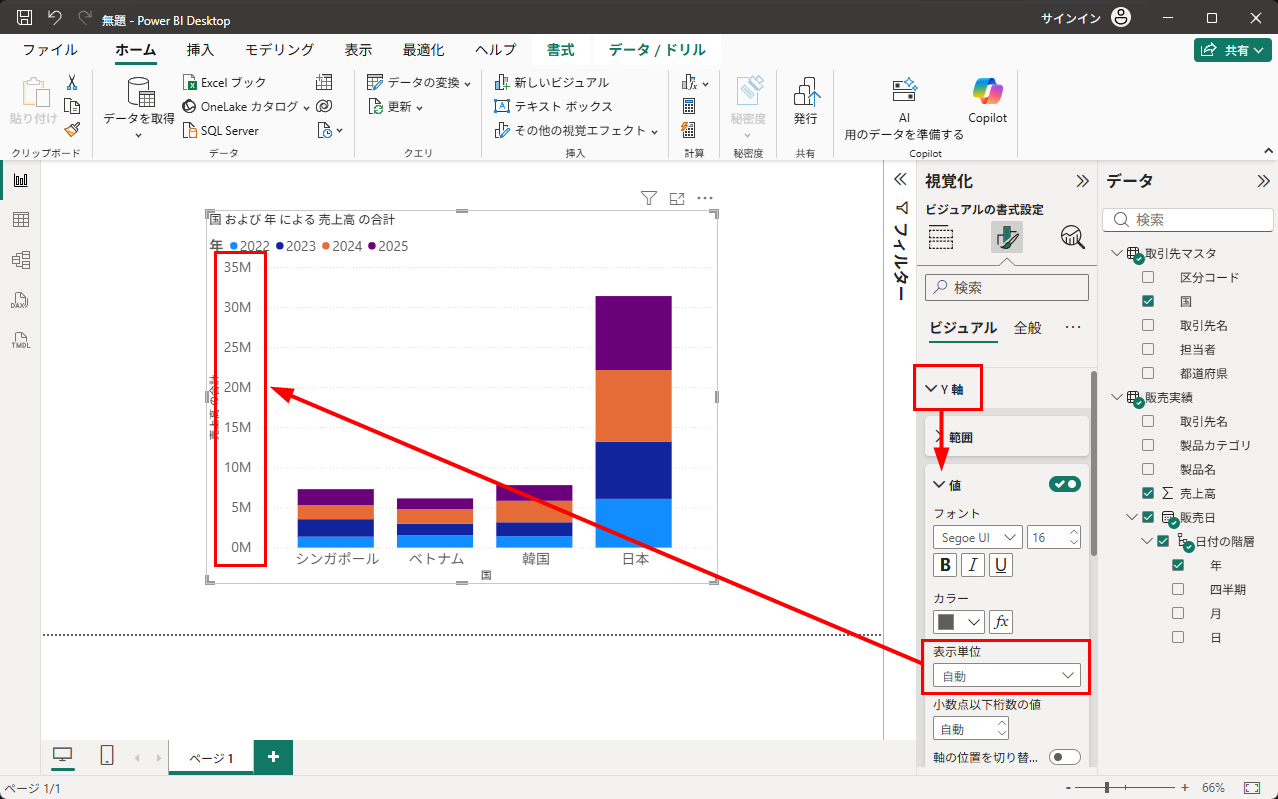The image size is (1278, 799).
Task: Open the Copilot button in ribbon
Action: (987, 102)
